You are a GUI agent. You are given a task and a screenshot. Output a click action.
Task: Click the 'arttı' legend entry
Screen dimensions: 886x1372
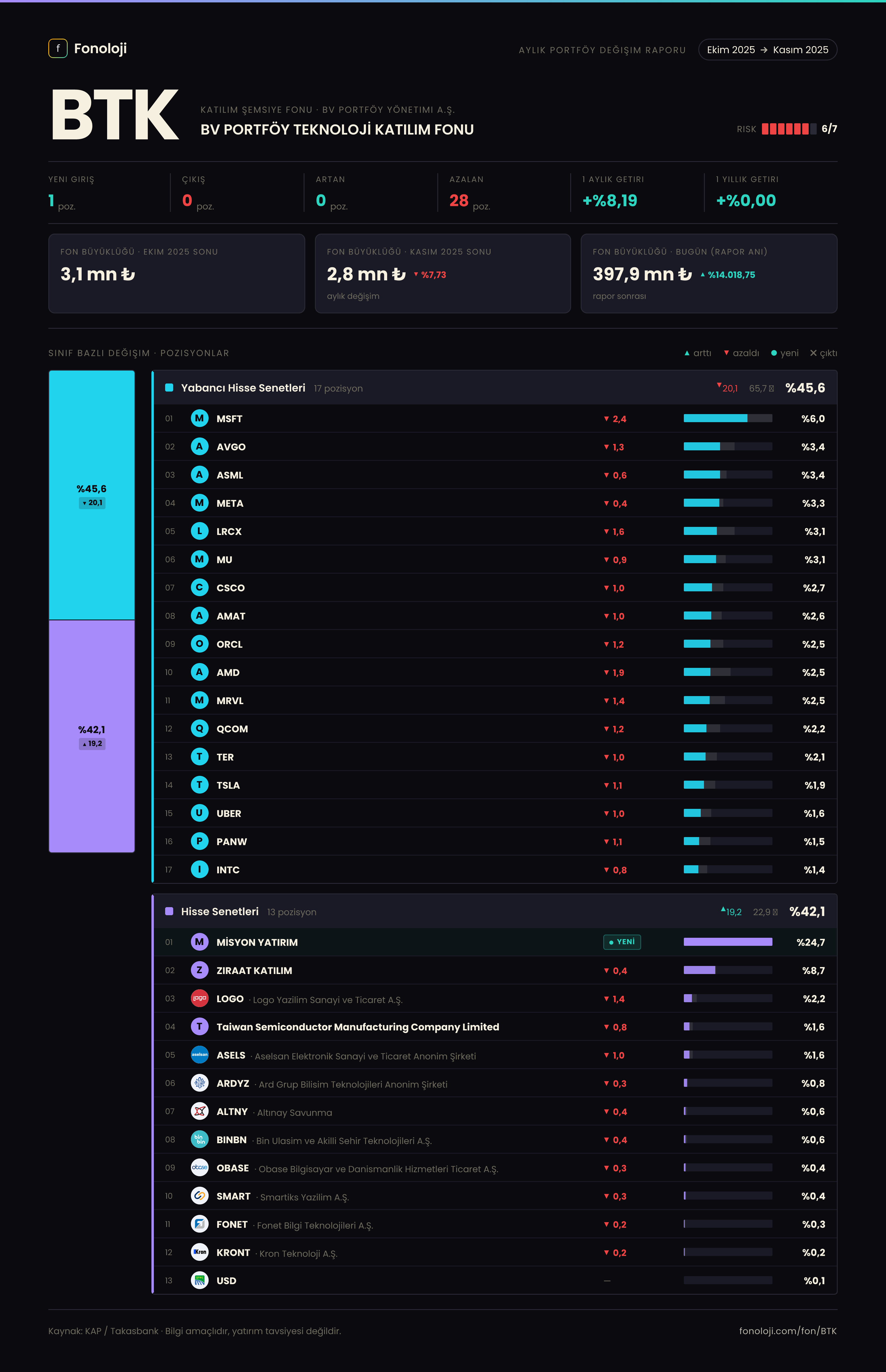[x=698, y=353]
